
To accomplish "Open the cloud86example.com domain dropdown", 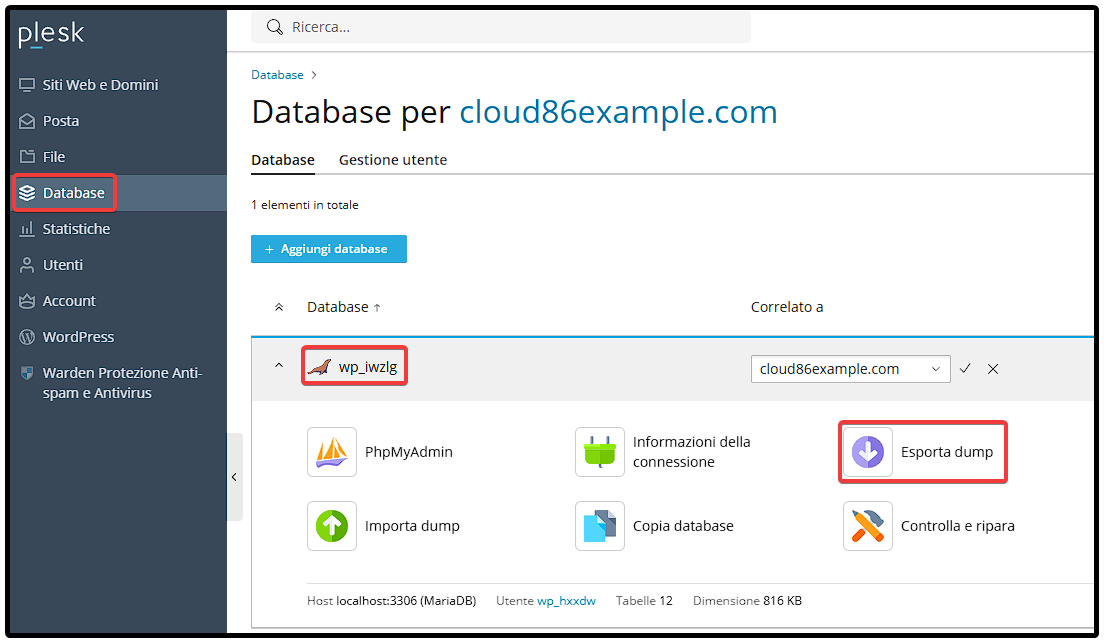I will (851, 369).
